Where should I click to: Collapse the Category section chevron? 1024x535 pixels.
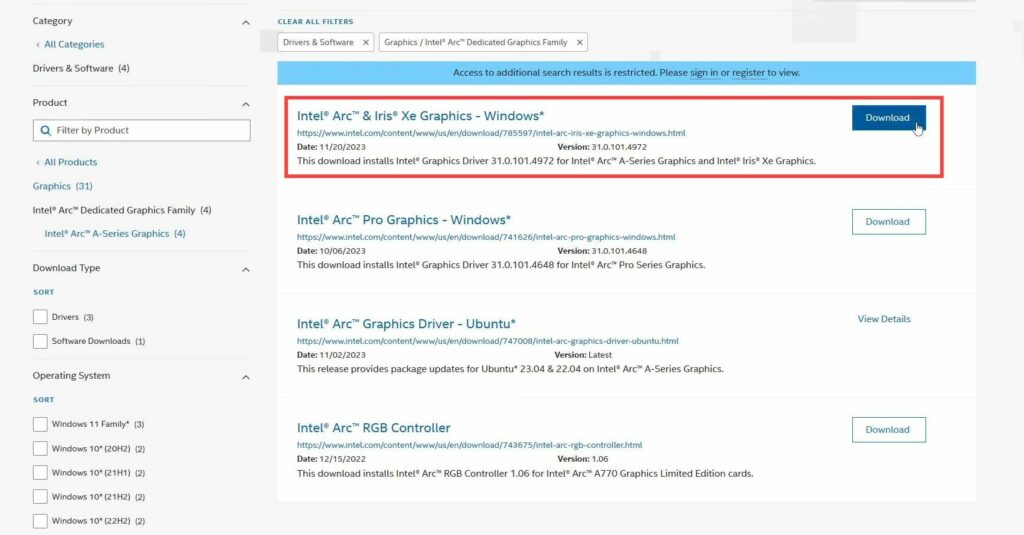coord(246,23)
